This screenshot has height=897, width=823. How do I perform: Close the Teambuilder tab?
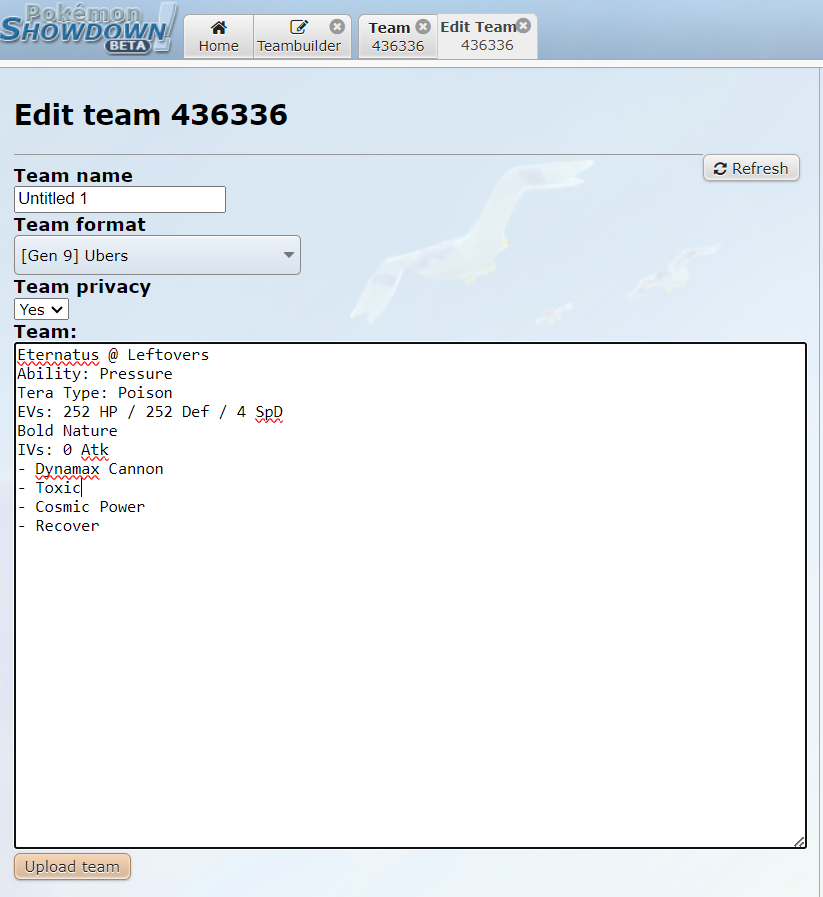tap(337, 27)
